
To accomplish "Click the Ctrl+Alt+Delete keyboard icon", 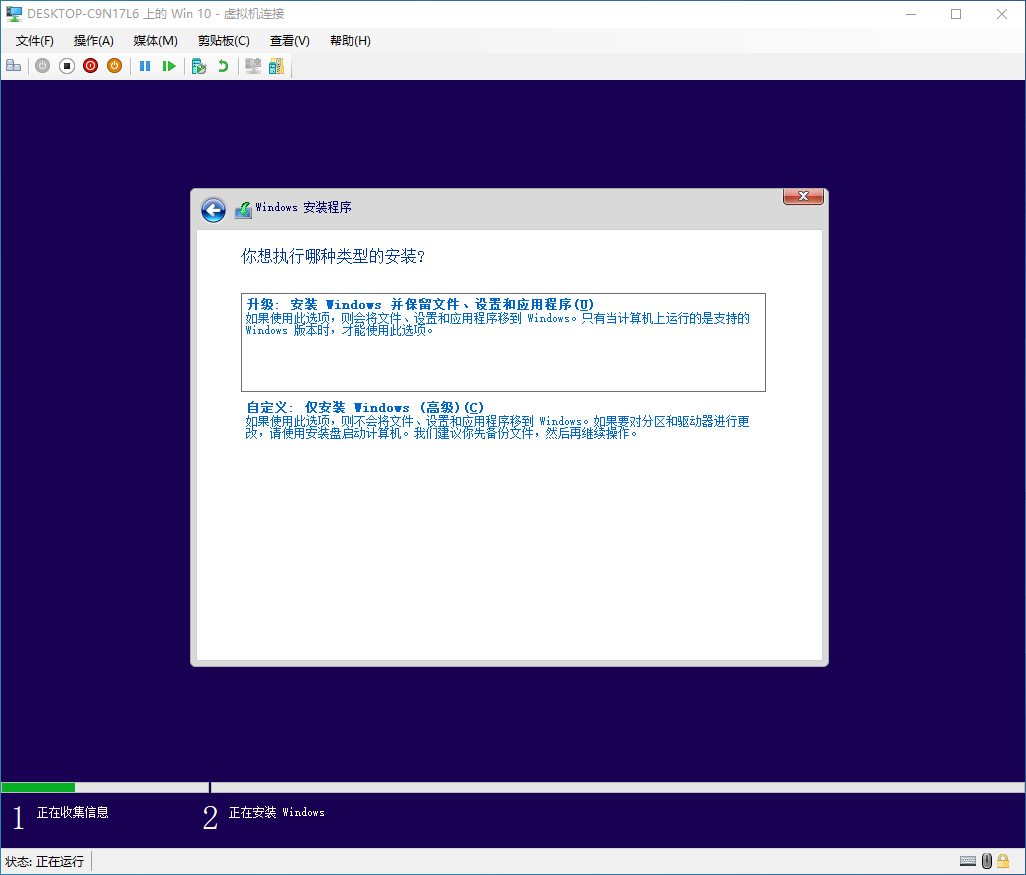I will (13, 66).
